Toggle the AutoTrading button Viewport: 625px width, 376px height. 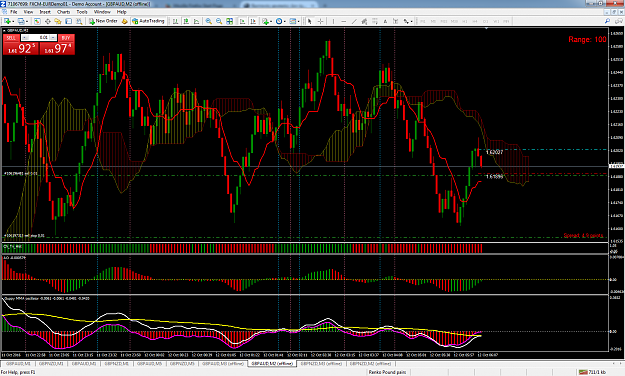pos(148,21)
